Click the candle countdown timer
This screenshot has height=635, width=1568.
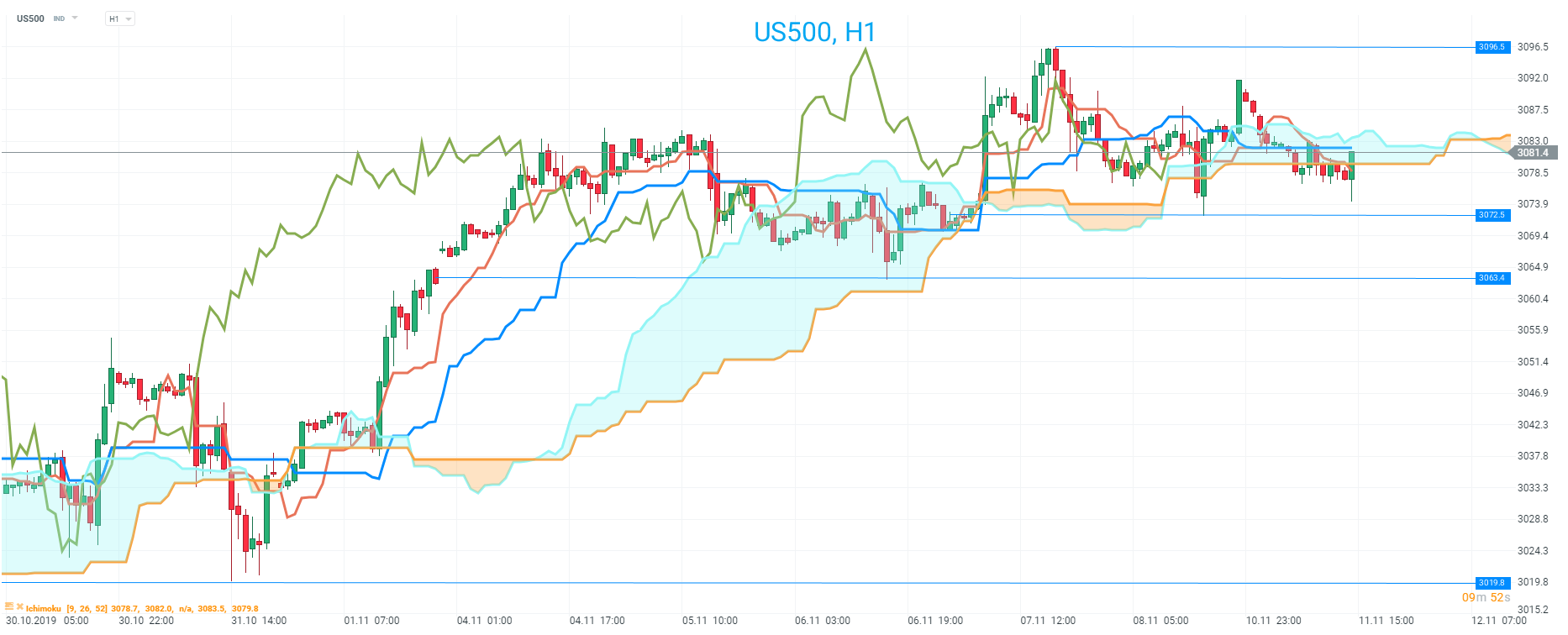tap(1486, 597)
